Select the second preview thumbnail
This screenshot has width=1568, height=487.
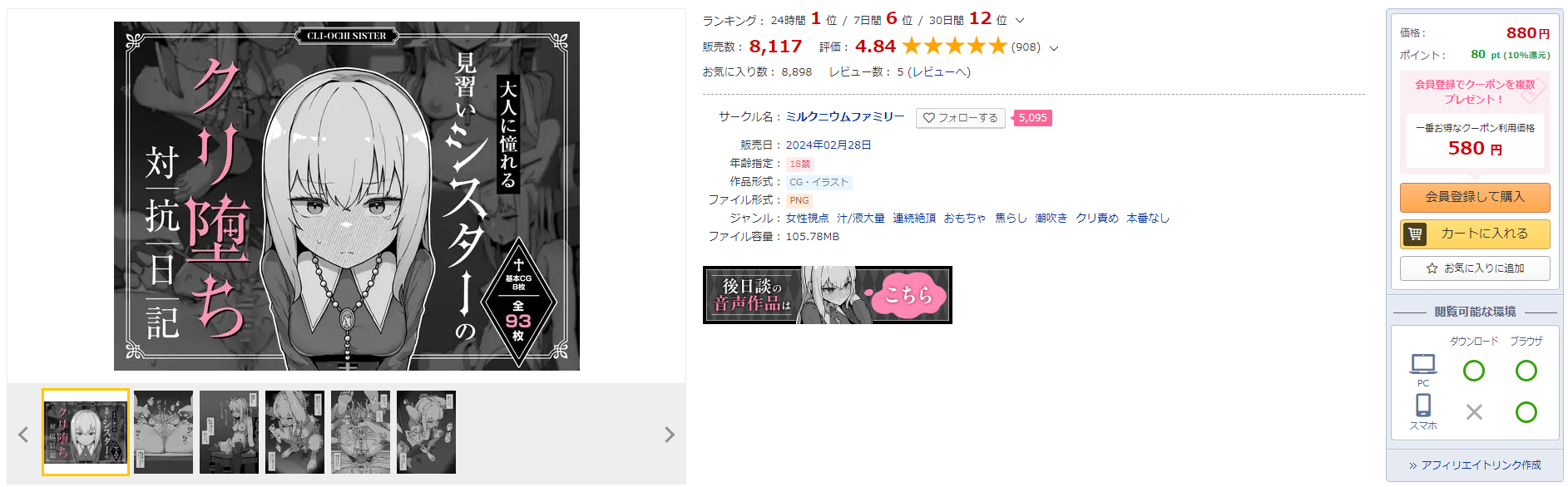(163, 432)
